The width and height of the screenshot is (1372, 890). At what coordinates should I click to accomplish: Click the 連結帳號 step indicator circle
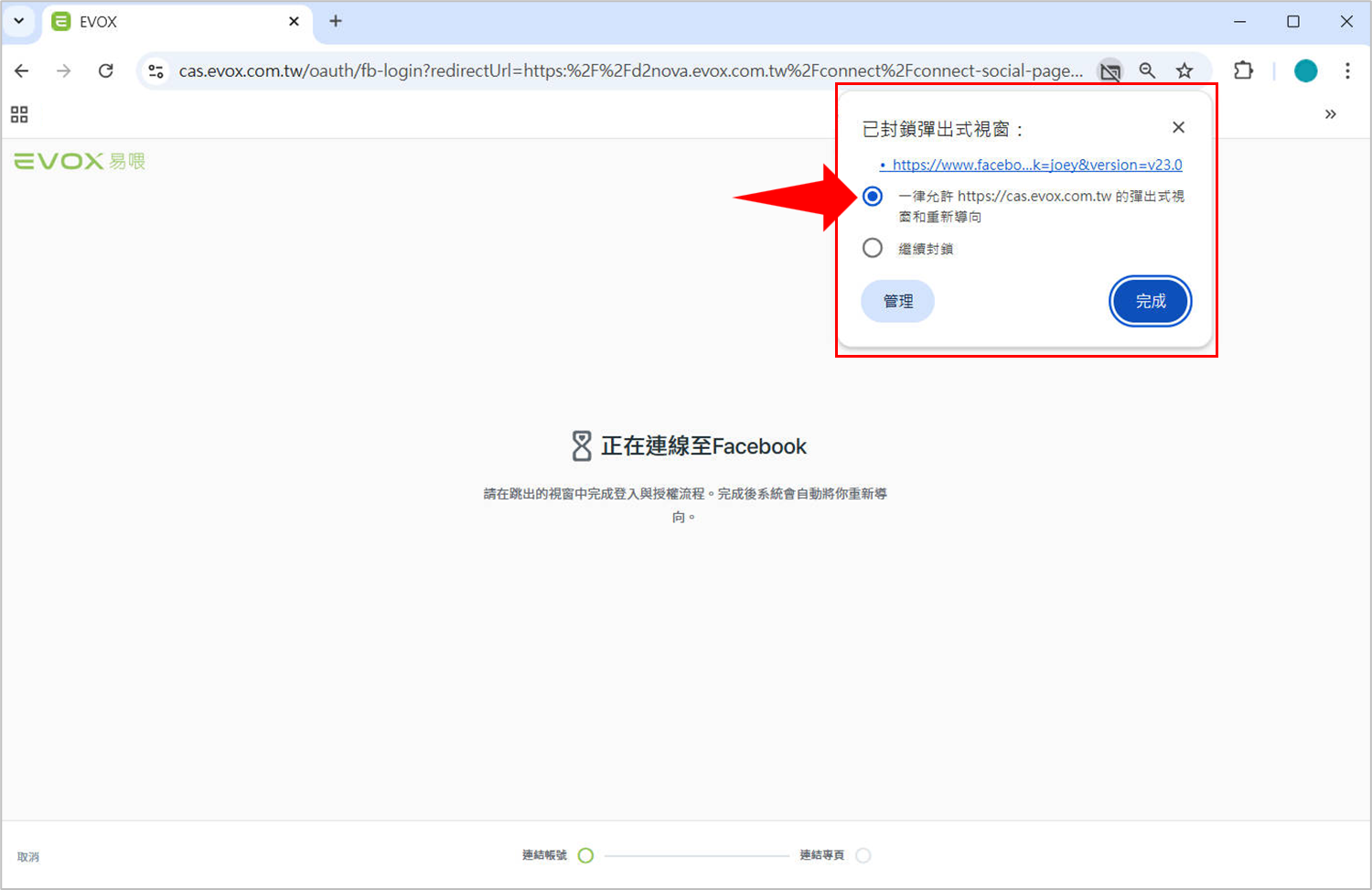click(x=586, y=855)
